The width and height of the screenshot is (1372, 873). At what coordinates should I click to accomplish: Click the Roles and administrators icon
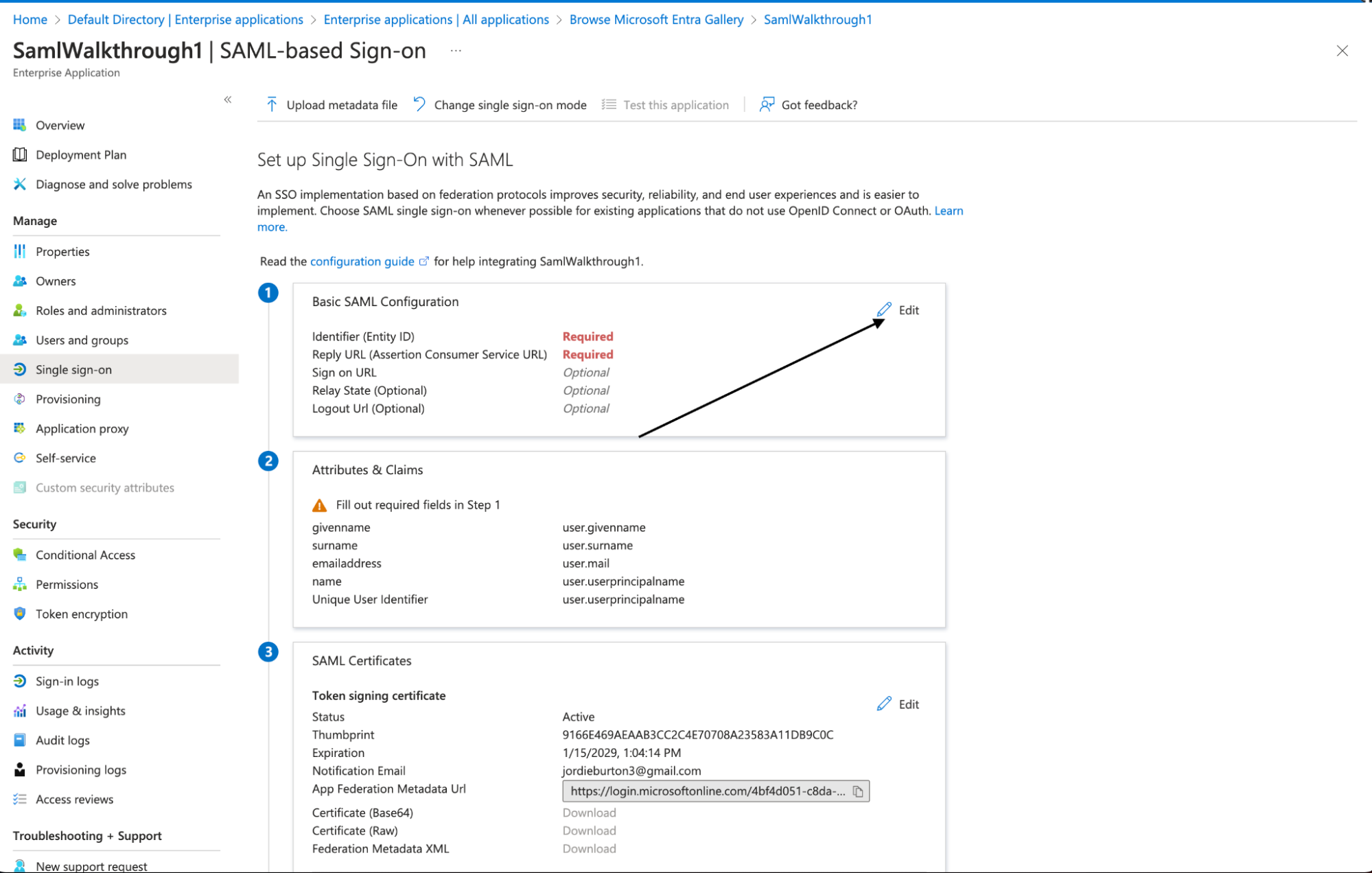pyautogui.click(x=19, y=310)
